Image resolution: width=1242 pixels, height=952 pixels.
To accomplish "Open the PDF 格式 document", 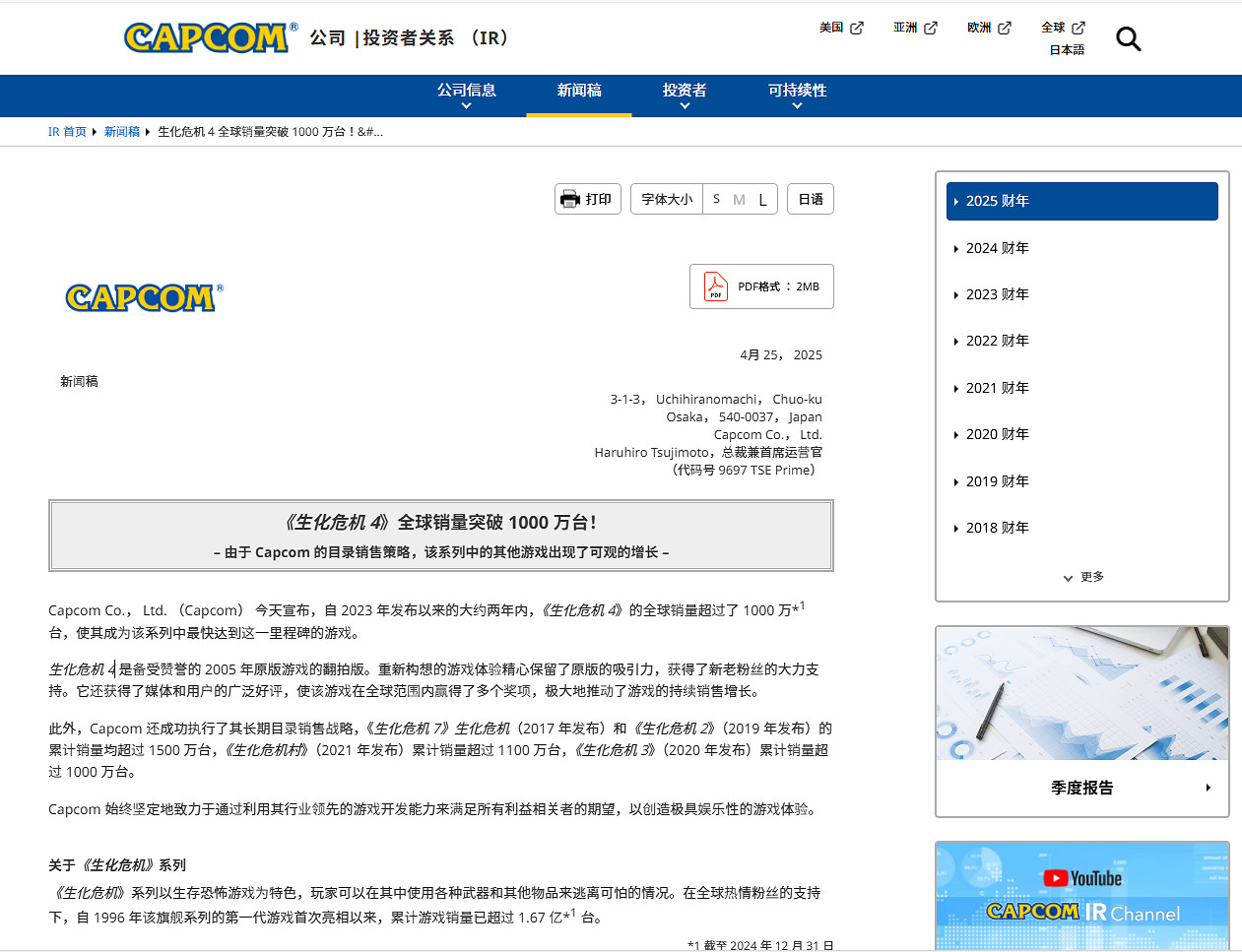I will [760, 286].
